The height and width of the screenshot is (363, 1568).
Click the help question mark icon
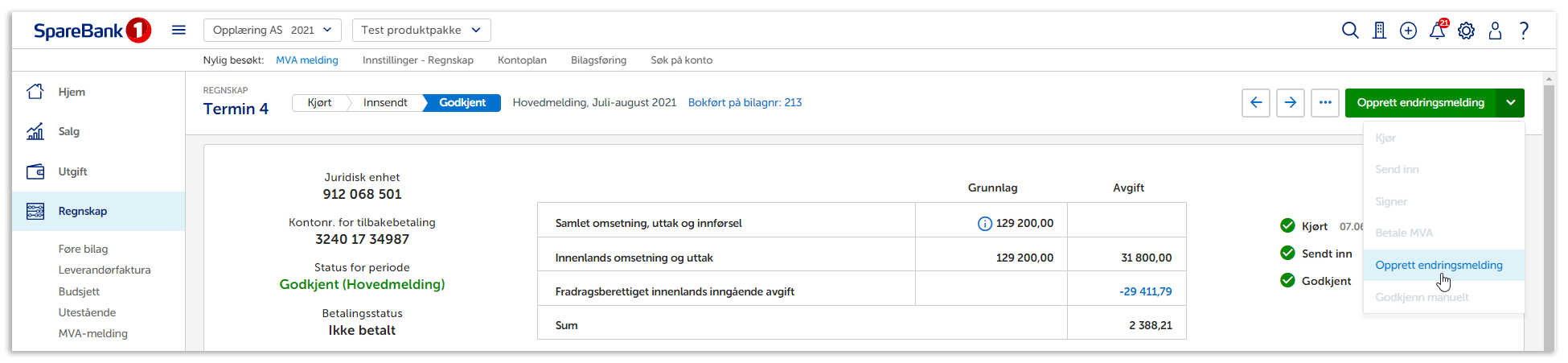point(1524,31)
